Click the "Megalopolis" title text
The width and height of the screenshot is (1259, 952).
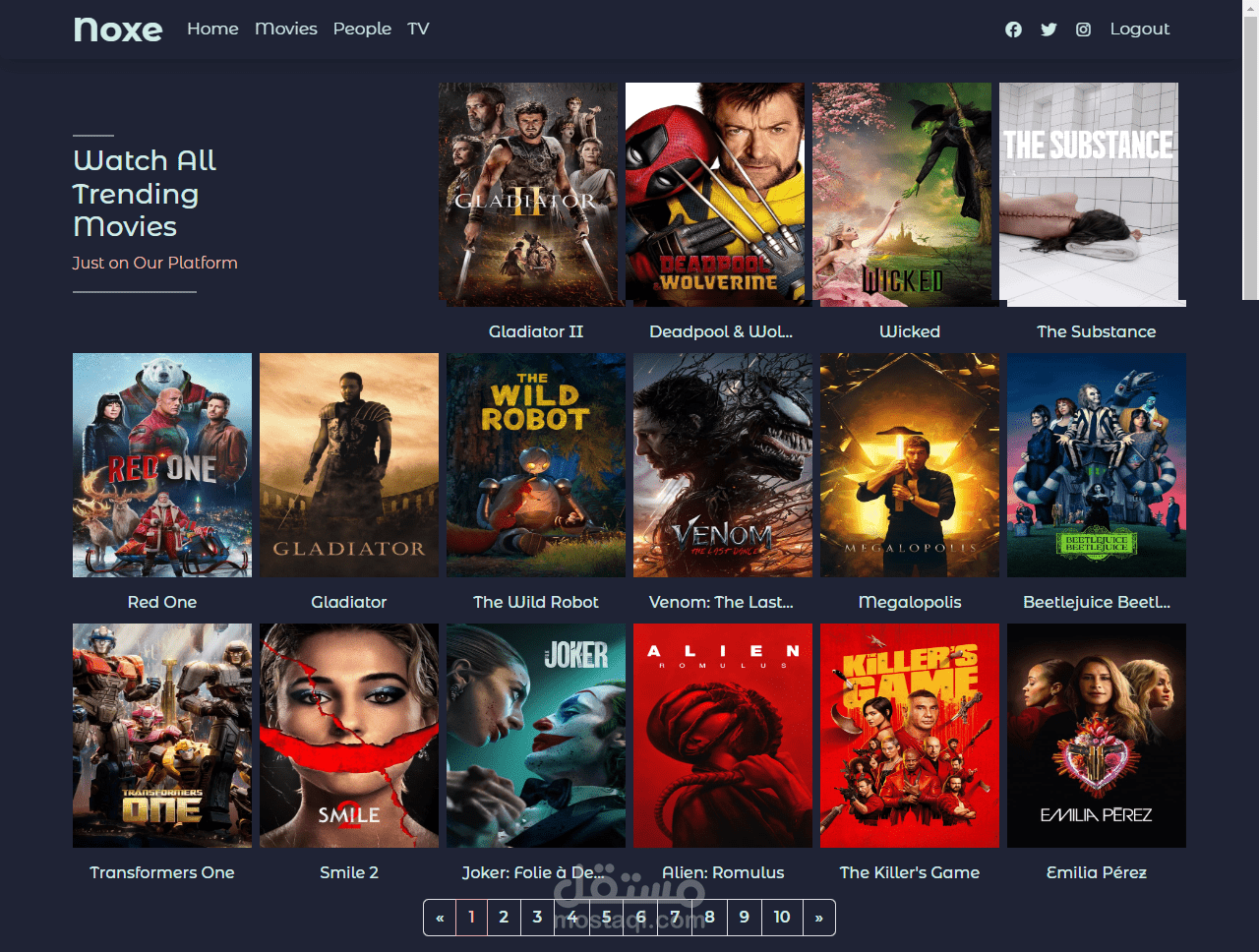[910, 602]
